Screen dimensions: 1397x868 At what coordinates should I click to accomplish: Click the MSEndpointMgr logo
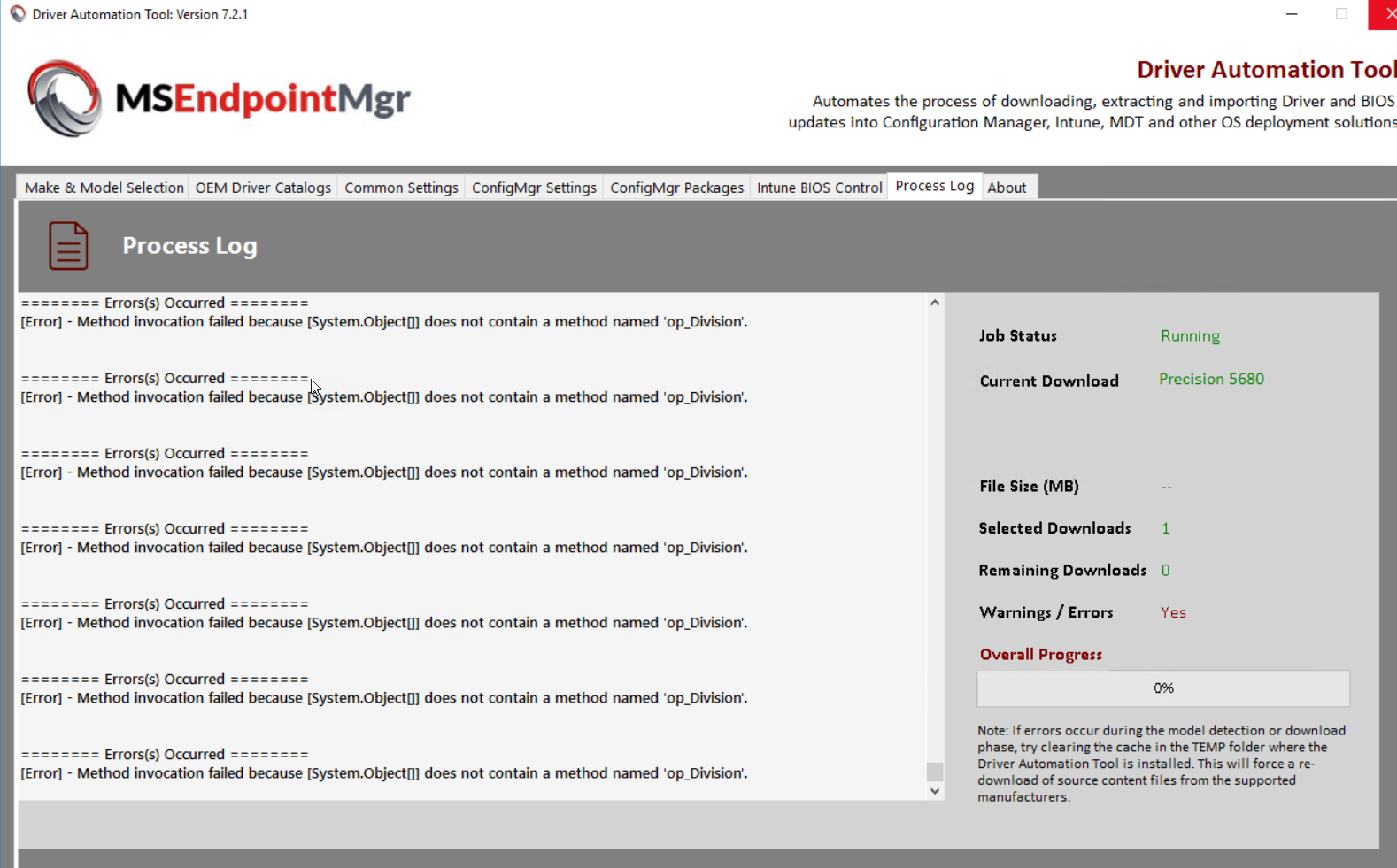[219, 98]
